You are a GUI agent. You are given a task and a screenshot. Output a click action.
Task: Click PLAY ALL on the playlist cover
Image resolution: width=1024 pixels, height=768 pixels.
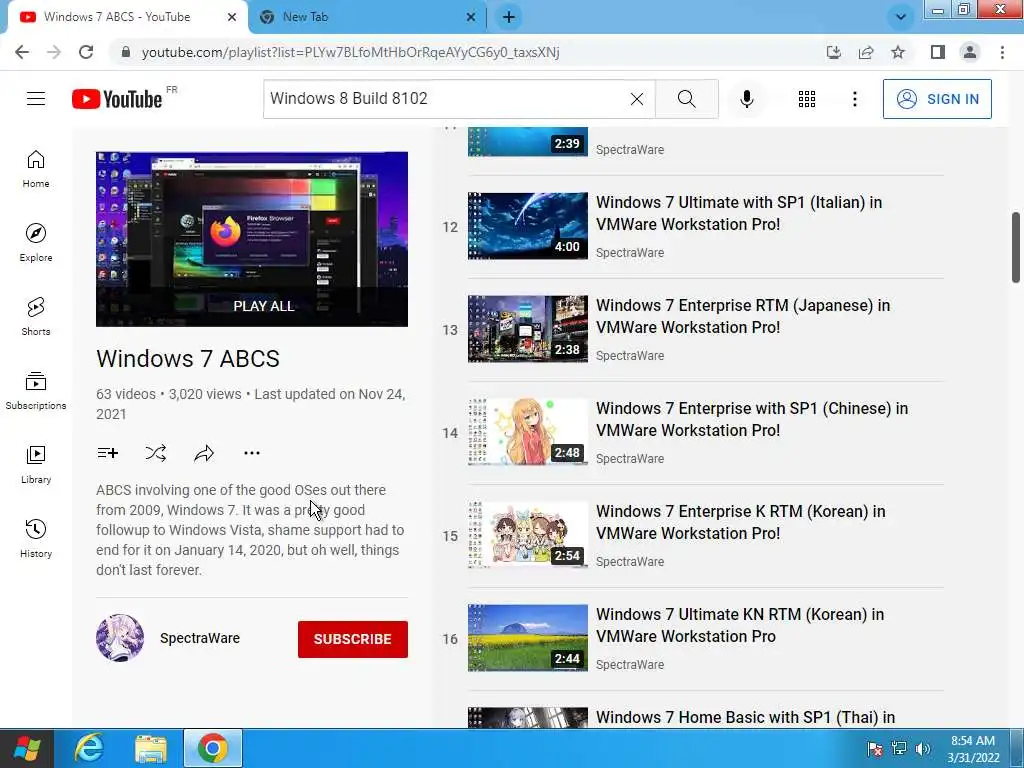coord(264,306)
